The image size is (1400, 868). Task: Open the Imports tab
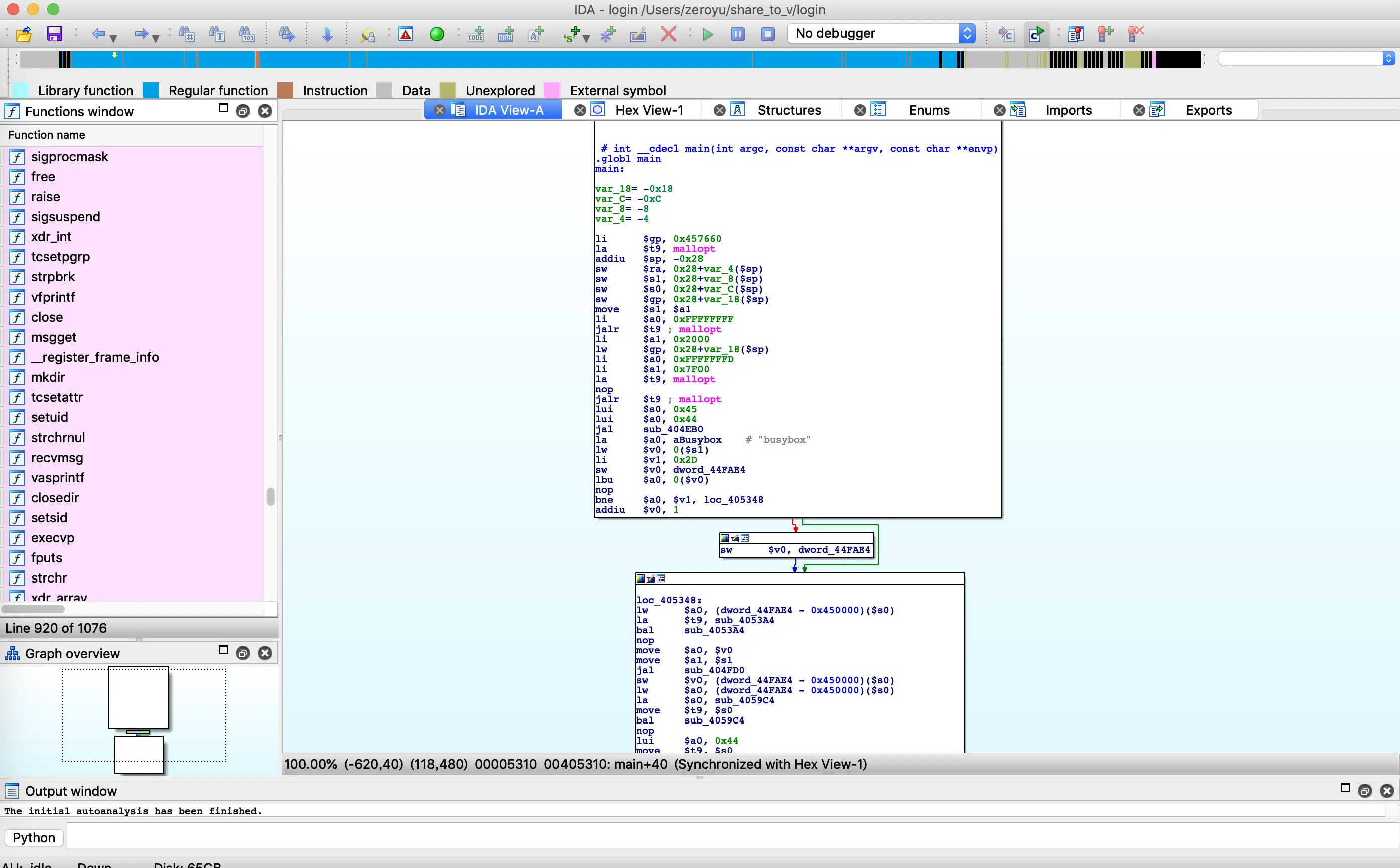coord(1068,110)
